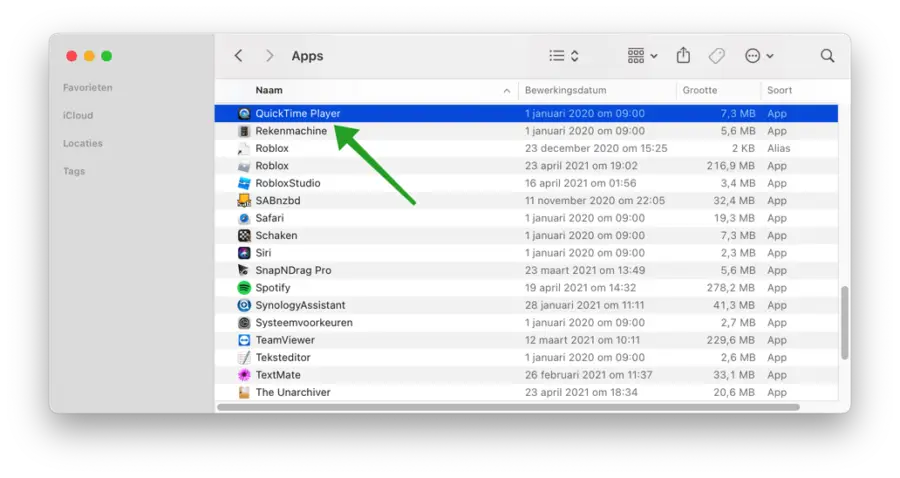Select the Rekenmachine app icon
This screenshot has width=900, height=478.
point(244,131)
